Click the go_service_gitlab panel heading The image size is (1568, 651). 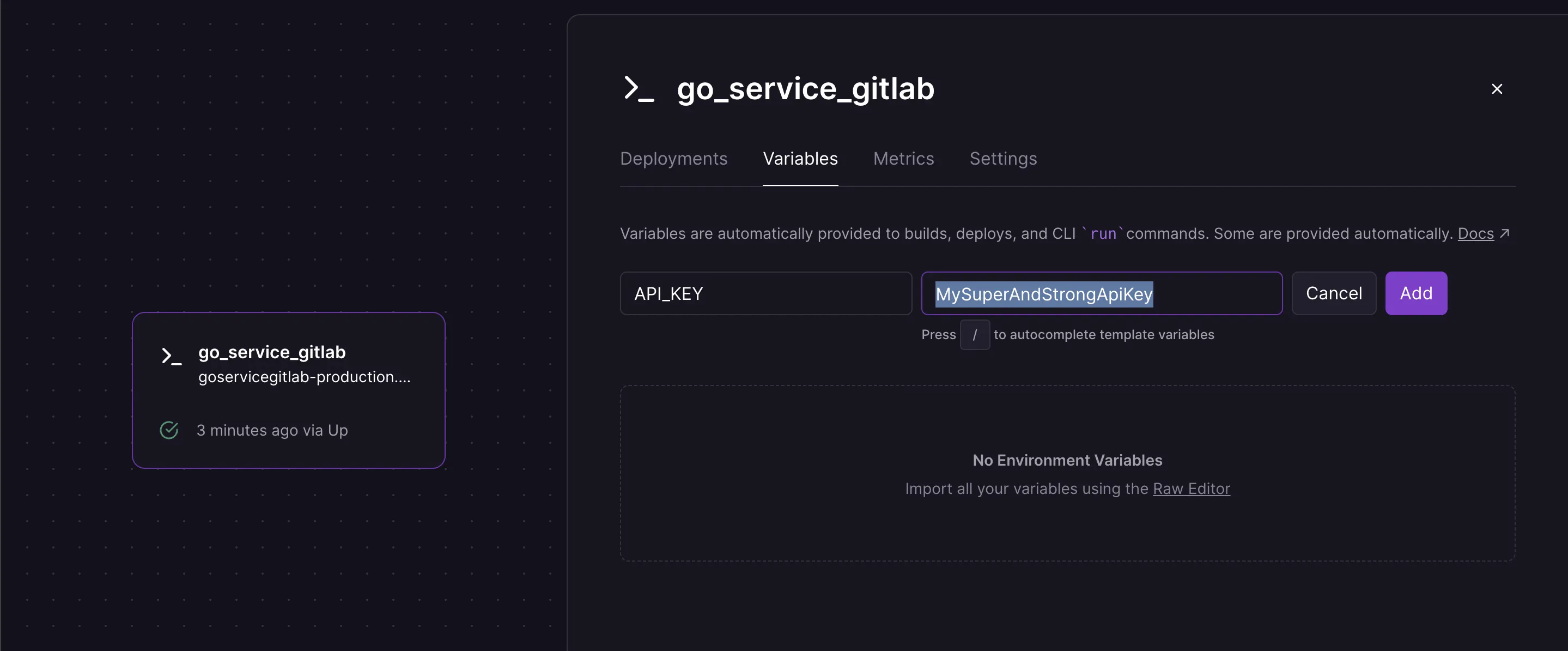pyautogui.click(x=805, y=89)
